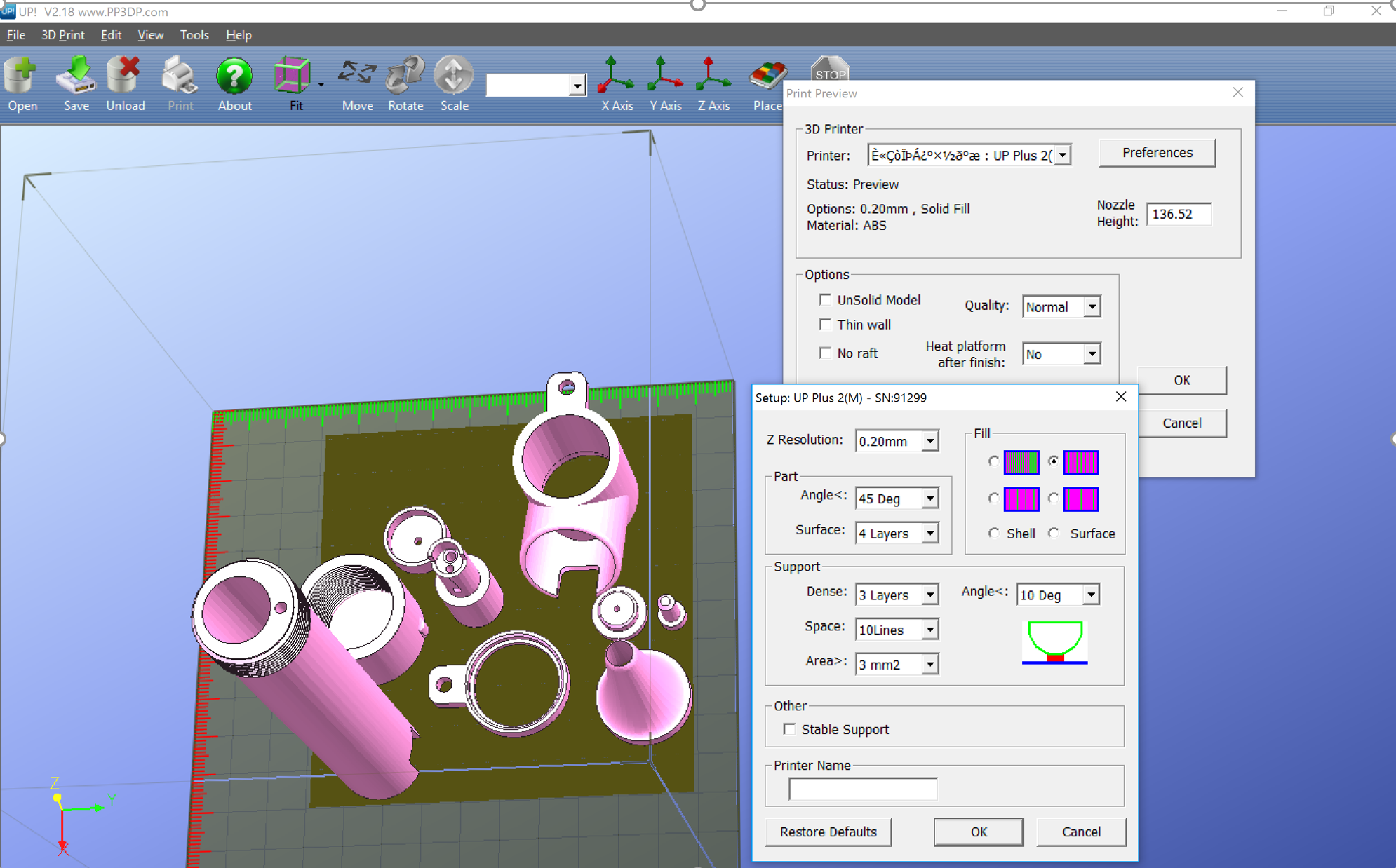1396x868 pixels.
Task: Toggle the No raft checkbox
Action: [x=826, y=353]
